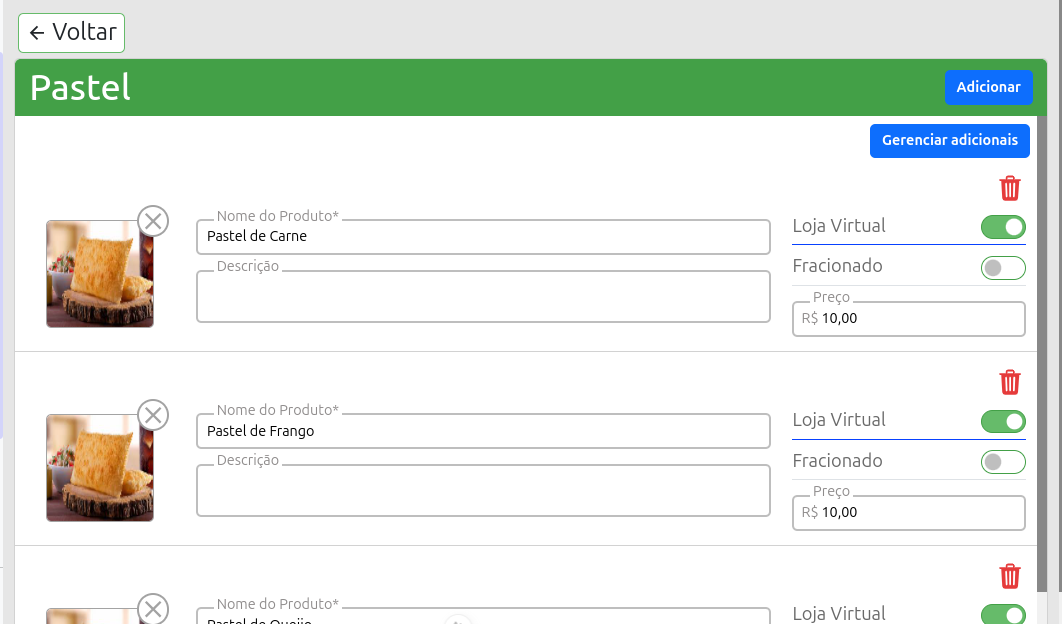Click the Pastel de Carne product thumbnail

click(99, 275)
